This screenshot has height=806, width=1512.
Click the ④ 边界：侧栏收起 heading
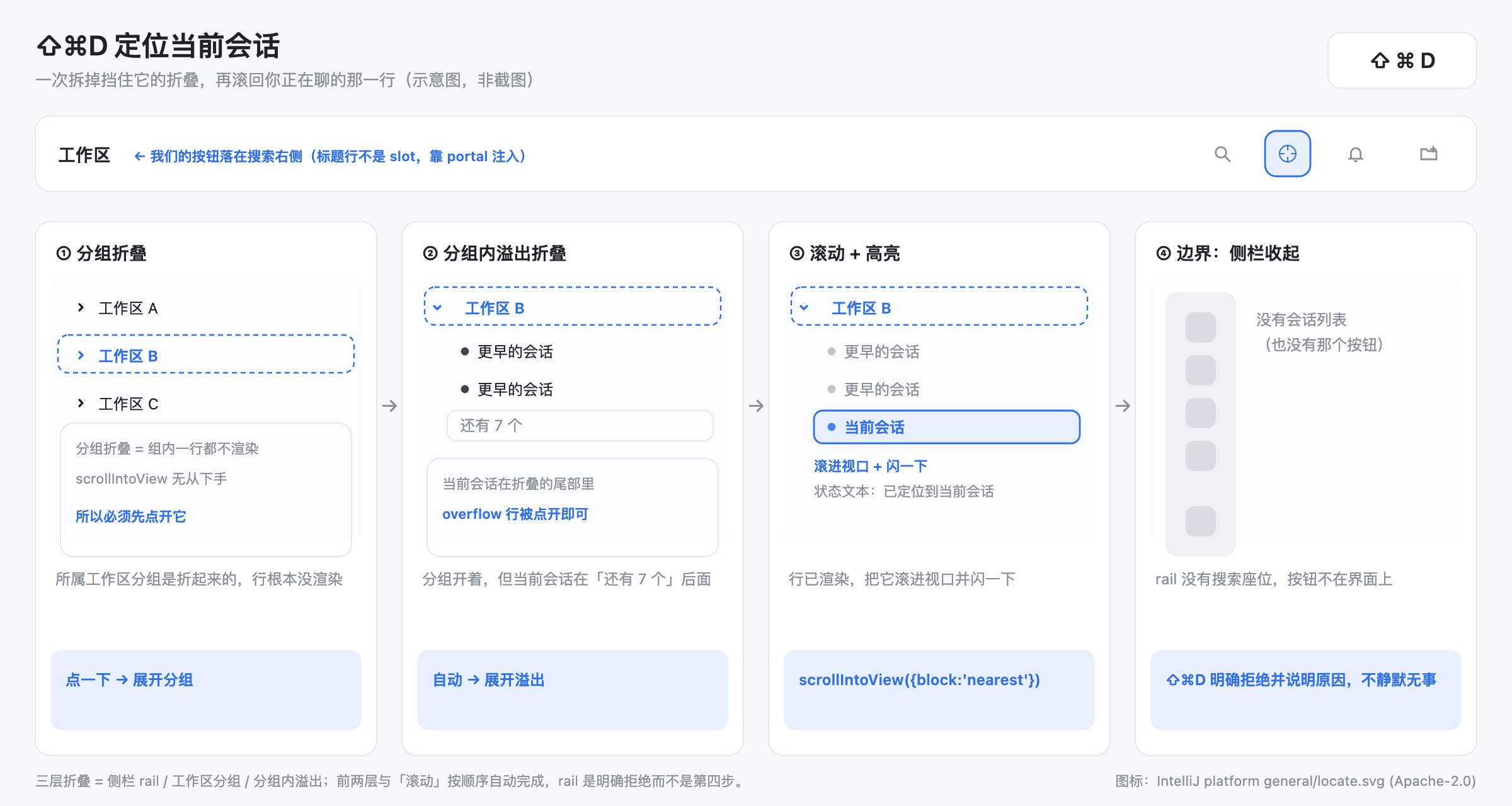1228,253
